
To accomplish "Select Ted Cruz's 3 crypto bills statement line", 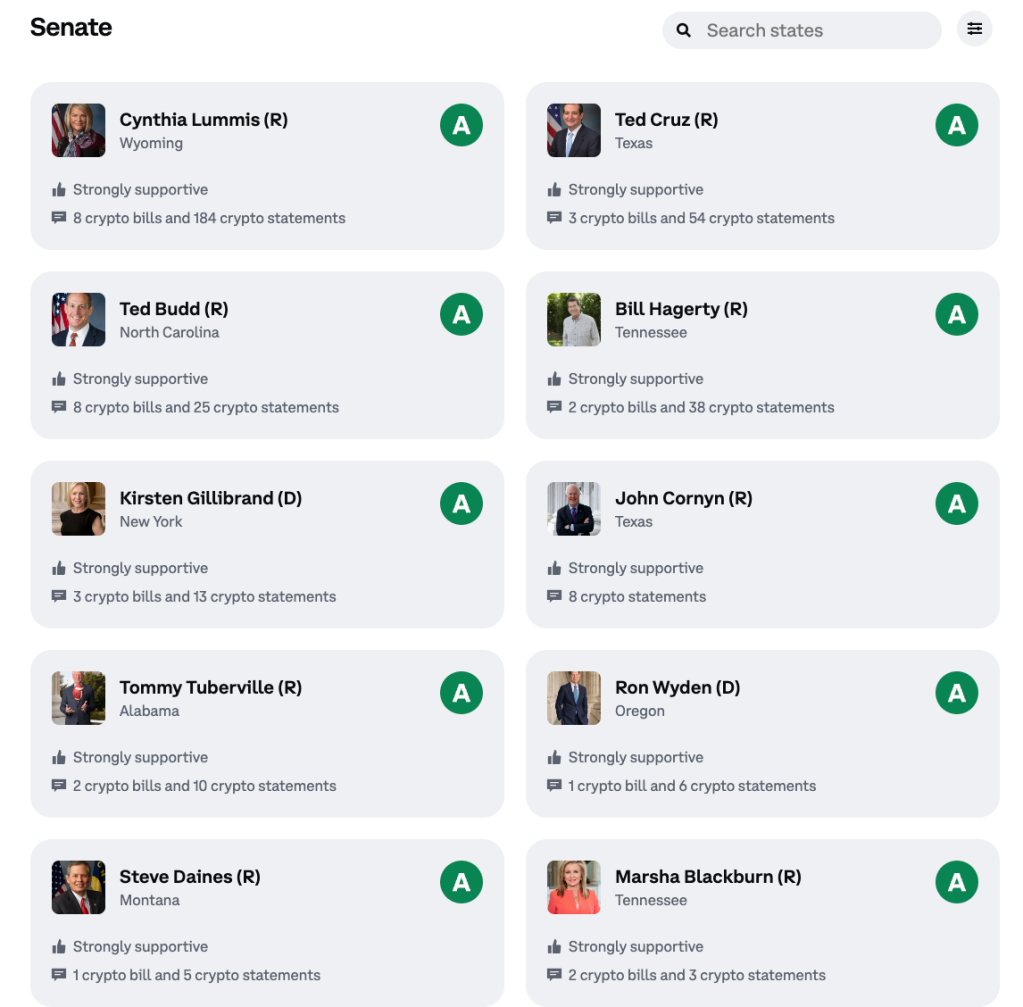I will pos(701,218).
